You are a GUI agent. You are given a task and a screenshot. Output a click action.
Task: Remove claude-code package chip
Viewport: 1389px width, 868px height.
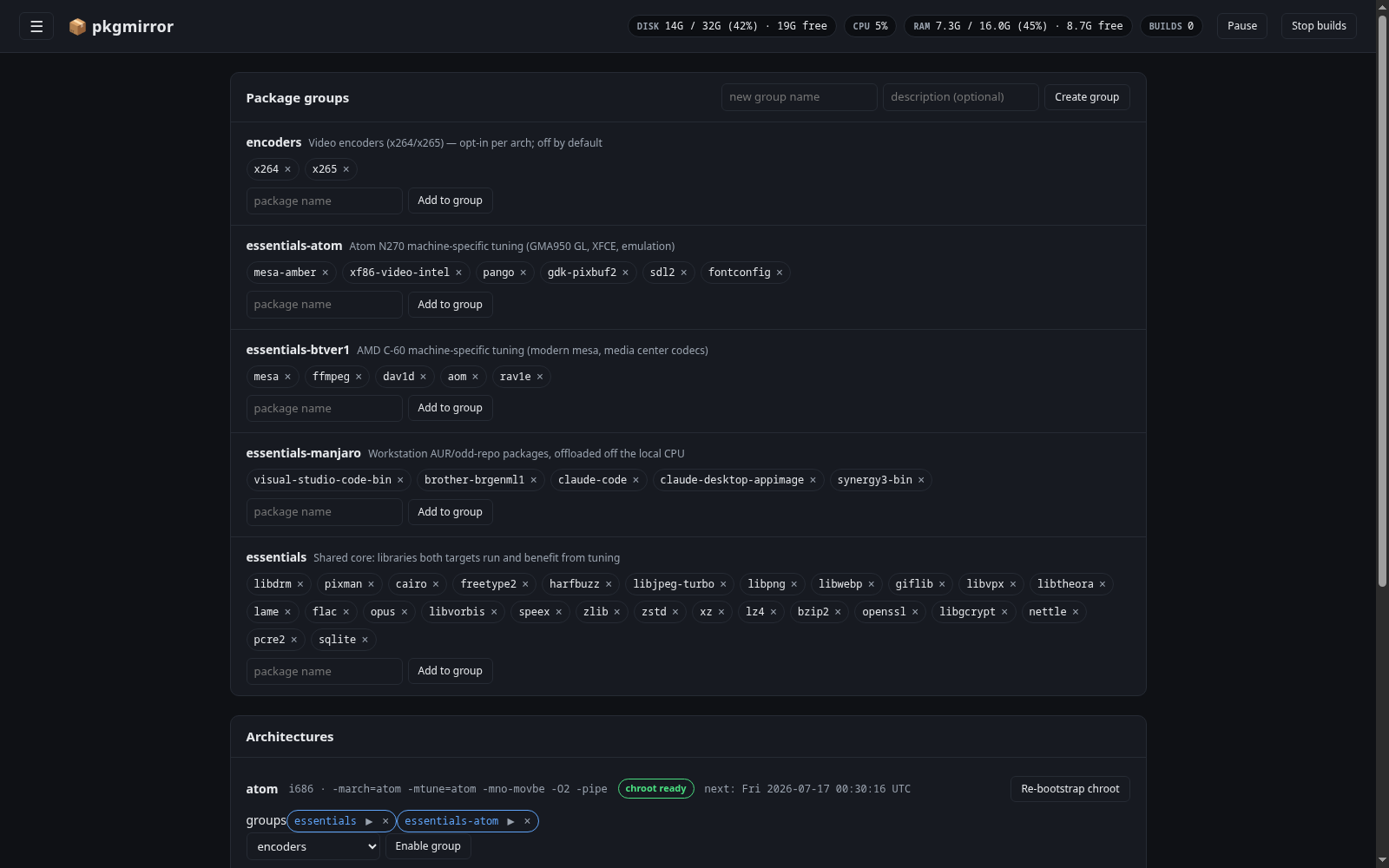(x=635, y=480)
